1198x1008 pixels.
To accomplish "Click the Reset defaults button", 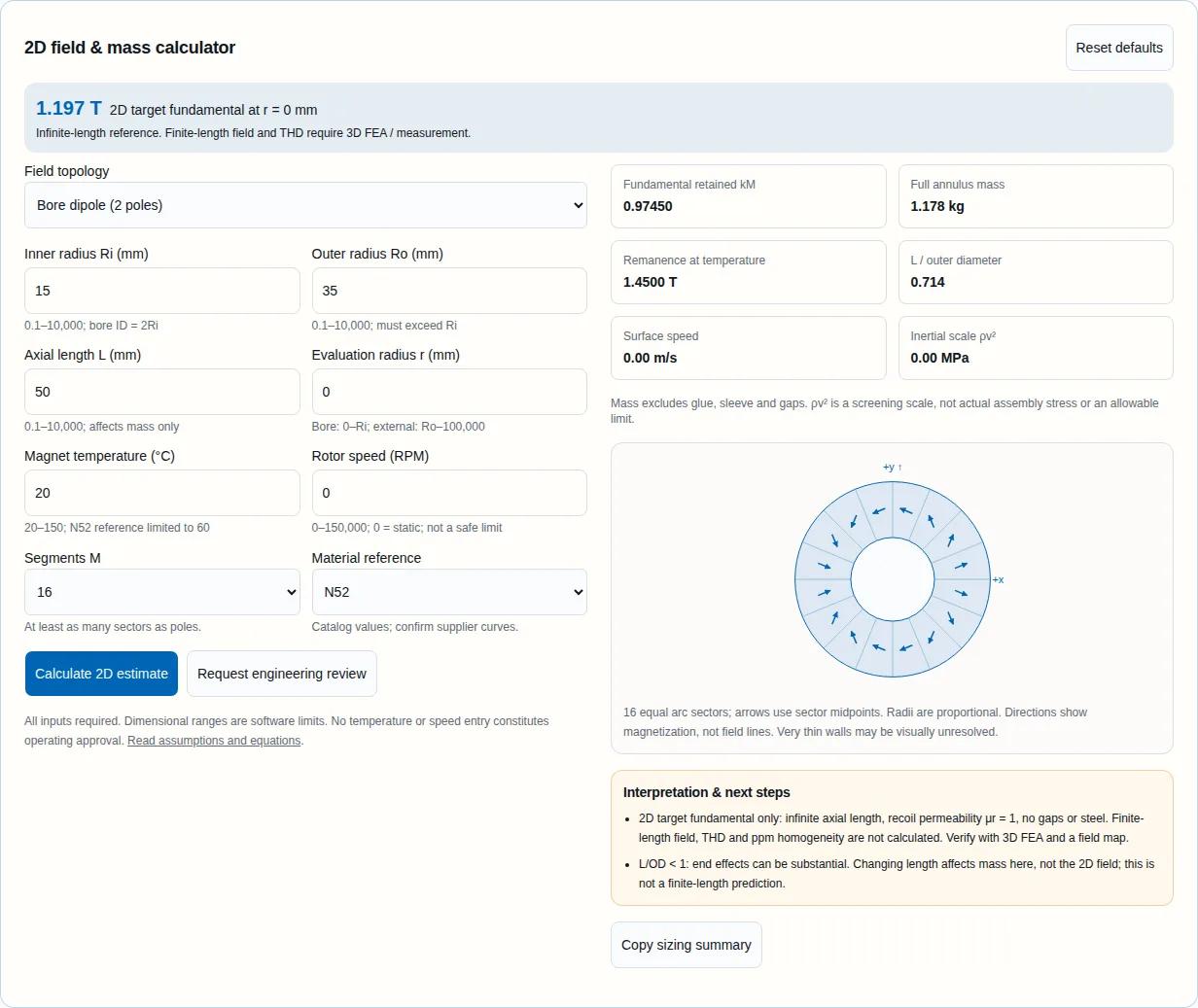I will tap(1119, 48).
